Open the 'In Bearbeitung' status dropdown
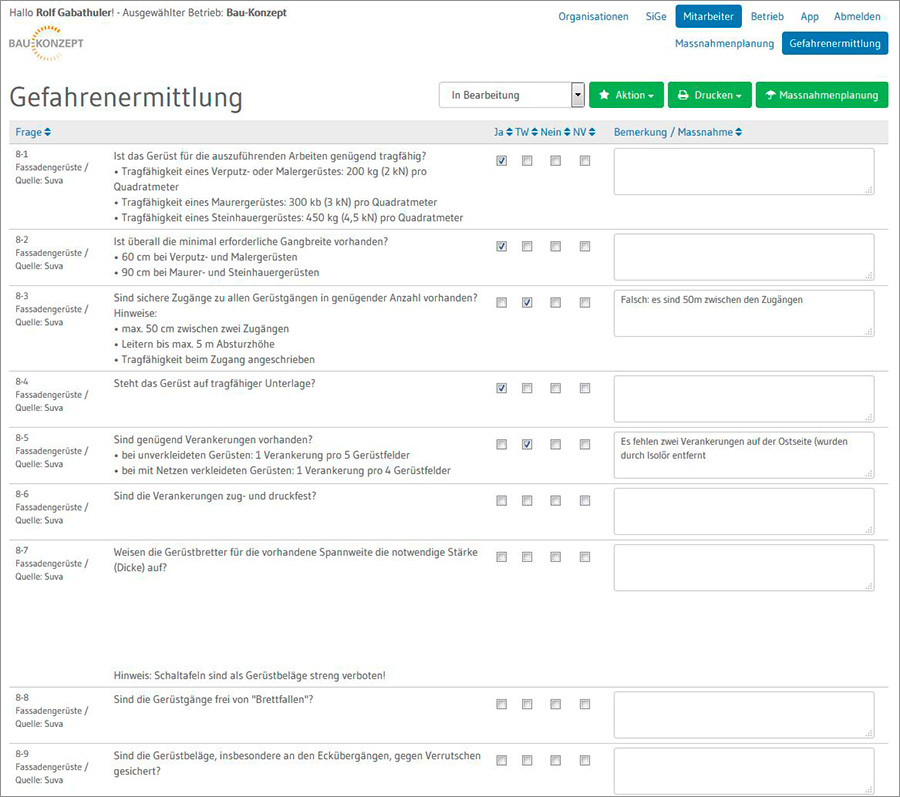Viewport: 900px width, 797px height. pyautogui.click(x=511, y=95)
